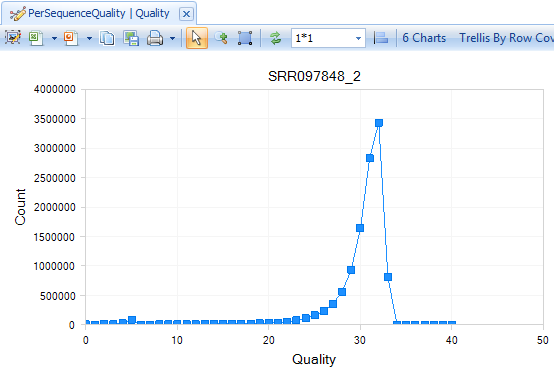This screenshot has height=371, width=554.
Task: Click the export to PowerPoint icon
Action: click(71, 38)
